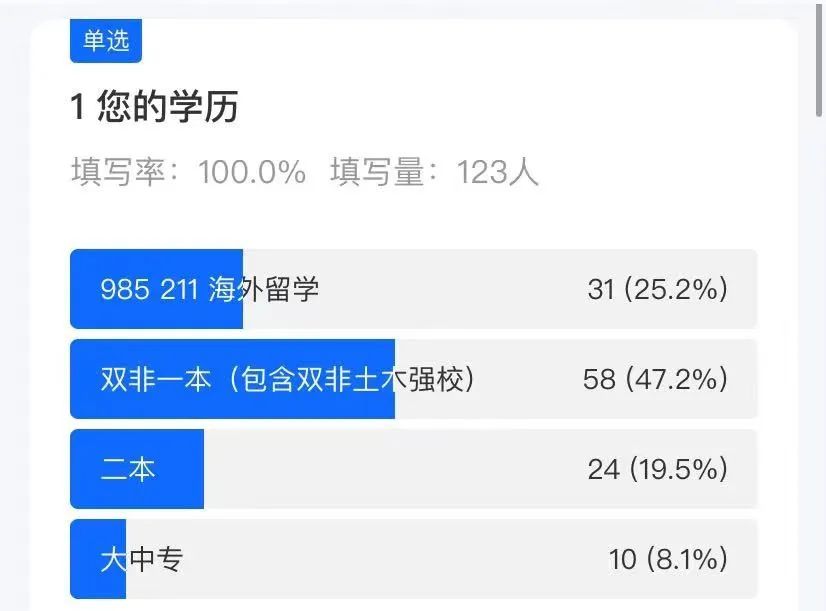Select the 二本 option label
Viewport: 826px width, 611px height.
click(x=128, y=469)
